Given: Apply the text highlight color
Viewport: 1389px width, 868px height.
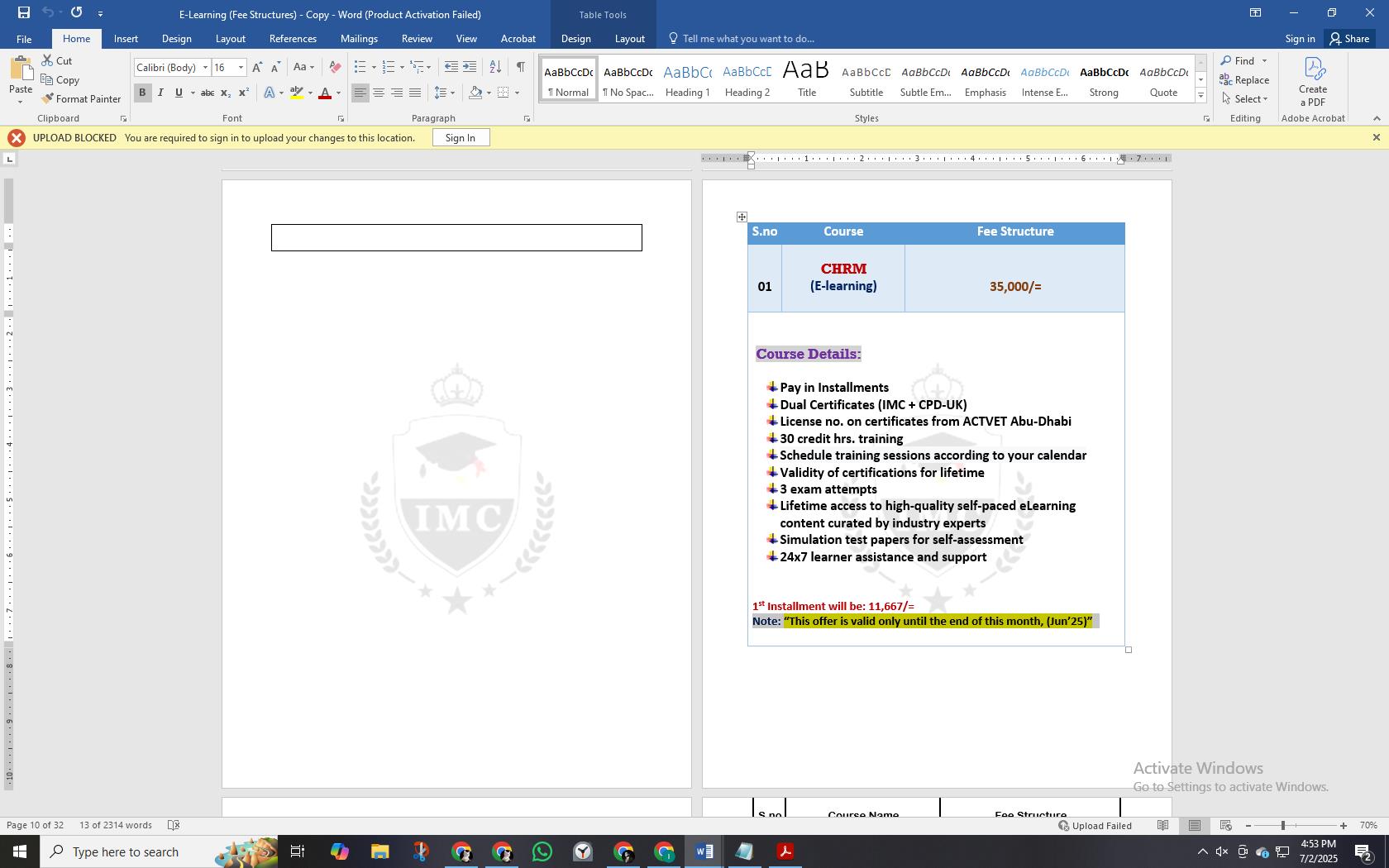Looking at the screenshot, I should coord(296,93).
